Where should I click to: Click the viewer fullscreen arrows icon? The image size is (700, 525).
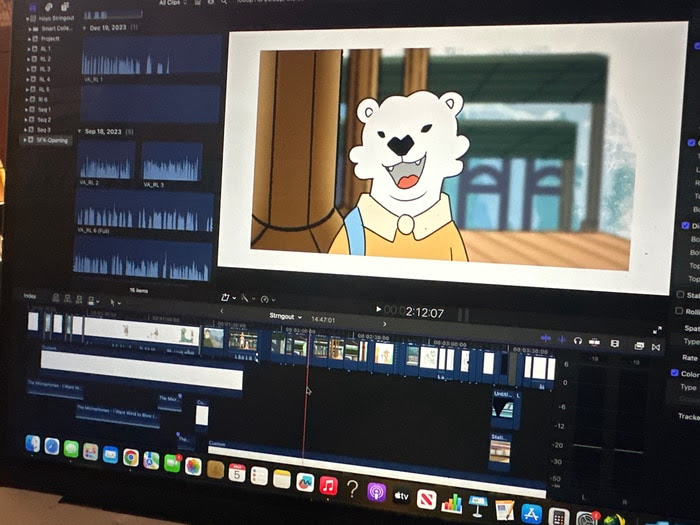[x=656, y=329]
